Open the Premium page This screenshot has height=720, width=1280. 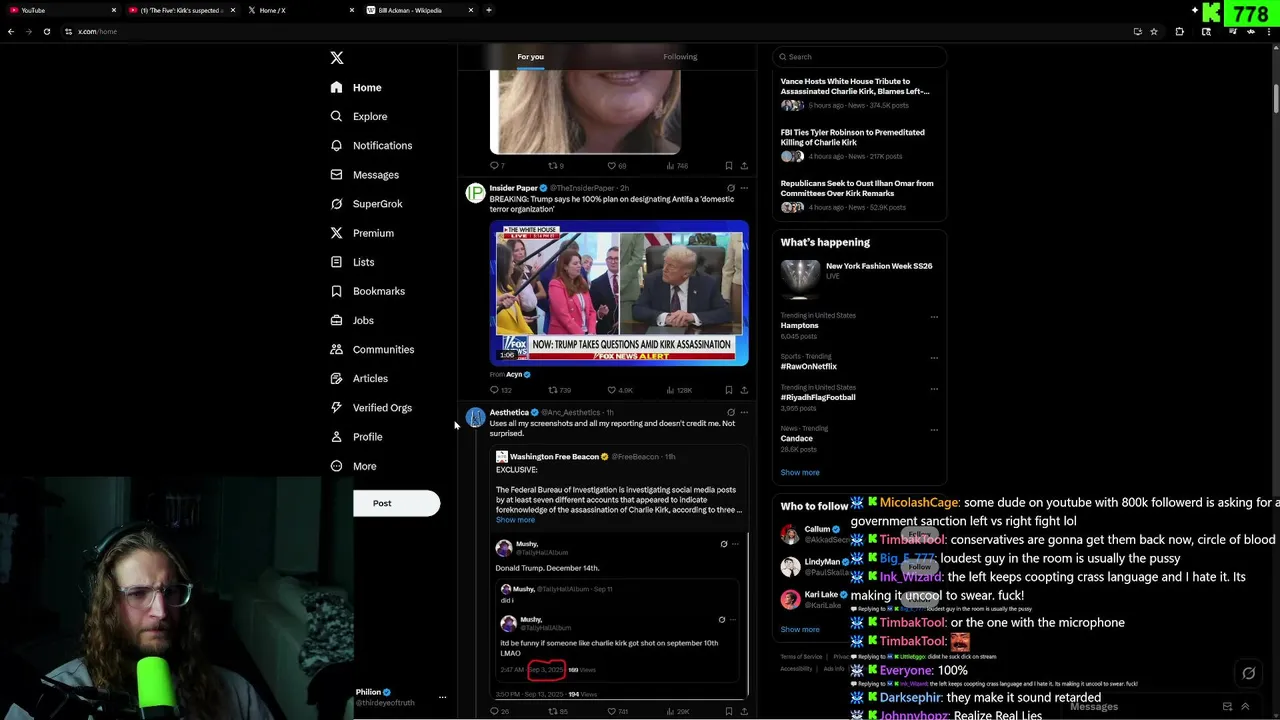coord(362,233)
